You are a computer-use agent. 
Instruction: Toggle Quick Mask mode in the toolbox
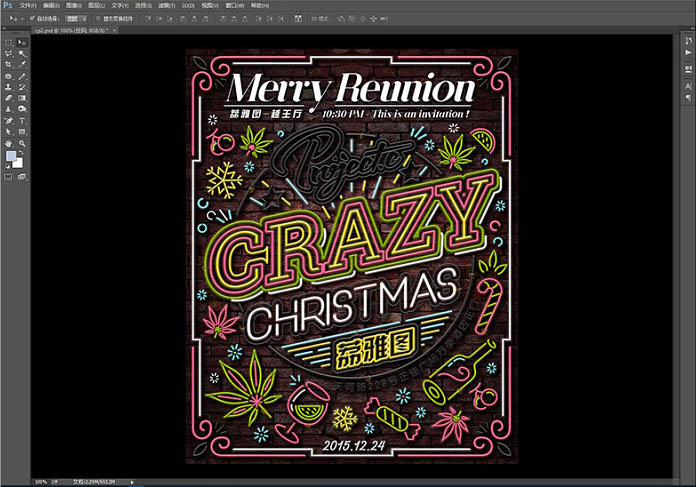[x=9, y=177]
